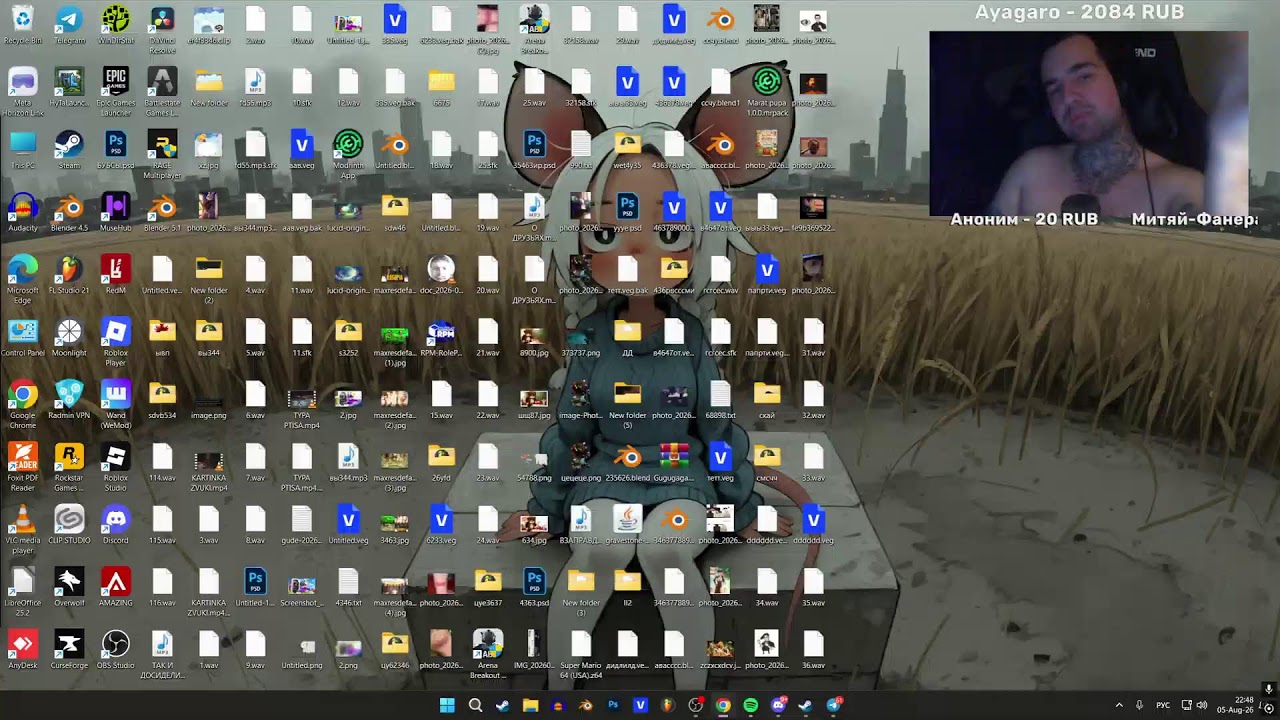Screen dimensions: 1280x720
Task: Open WinDirStat desktop shortcut
Action: [115, 25]
